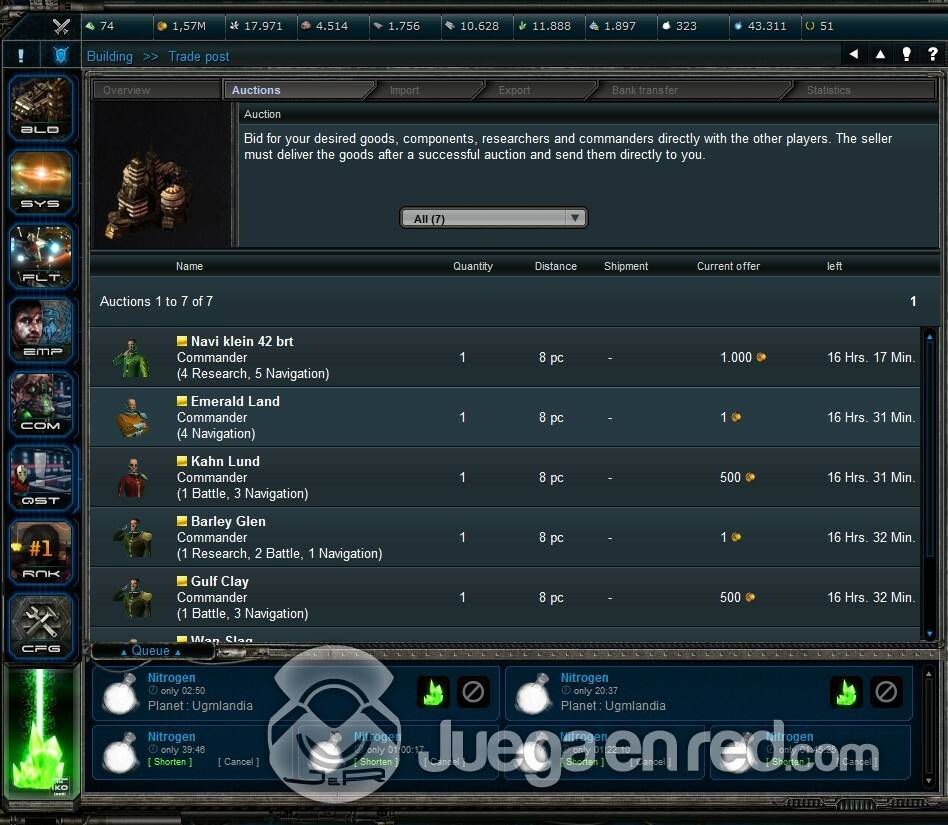The width and height of the screenshot is (948, 825).
Task: Open the Navi klein 42 brt auction
Action: point(242,341)
